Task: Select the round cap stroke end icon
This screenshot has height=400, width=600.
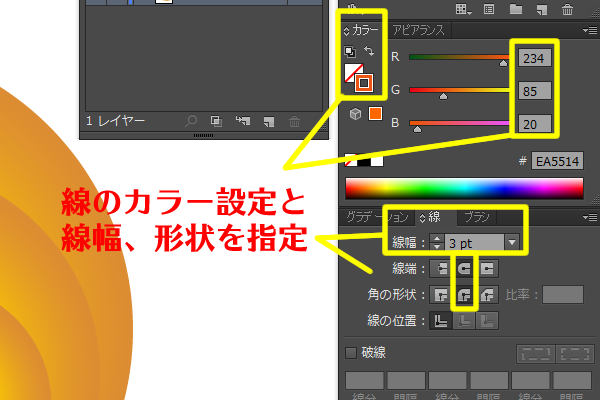Action: click(x=464, y=268)
